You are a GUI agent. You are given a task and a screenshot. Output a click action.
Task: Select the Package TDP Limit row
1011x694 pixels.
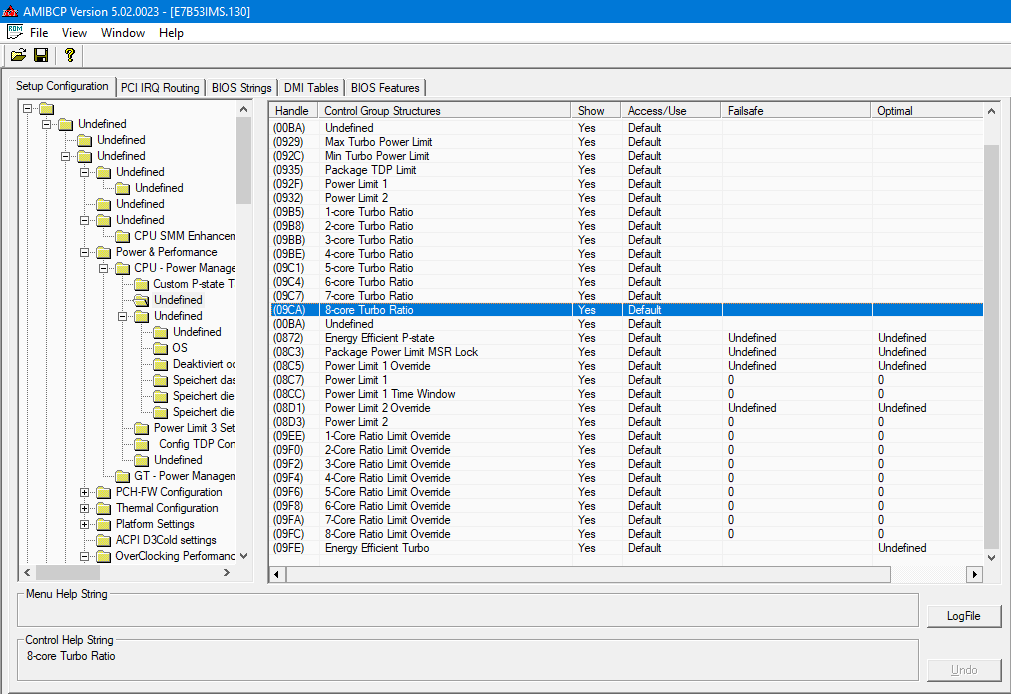pyautogui.click(x=370, y=170)
